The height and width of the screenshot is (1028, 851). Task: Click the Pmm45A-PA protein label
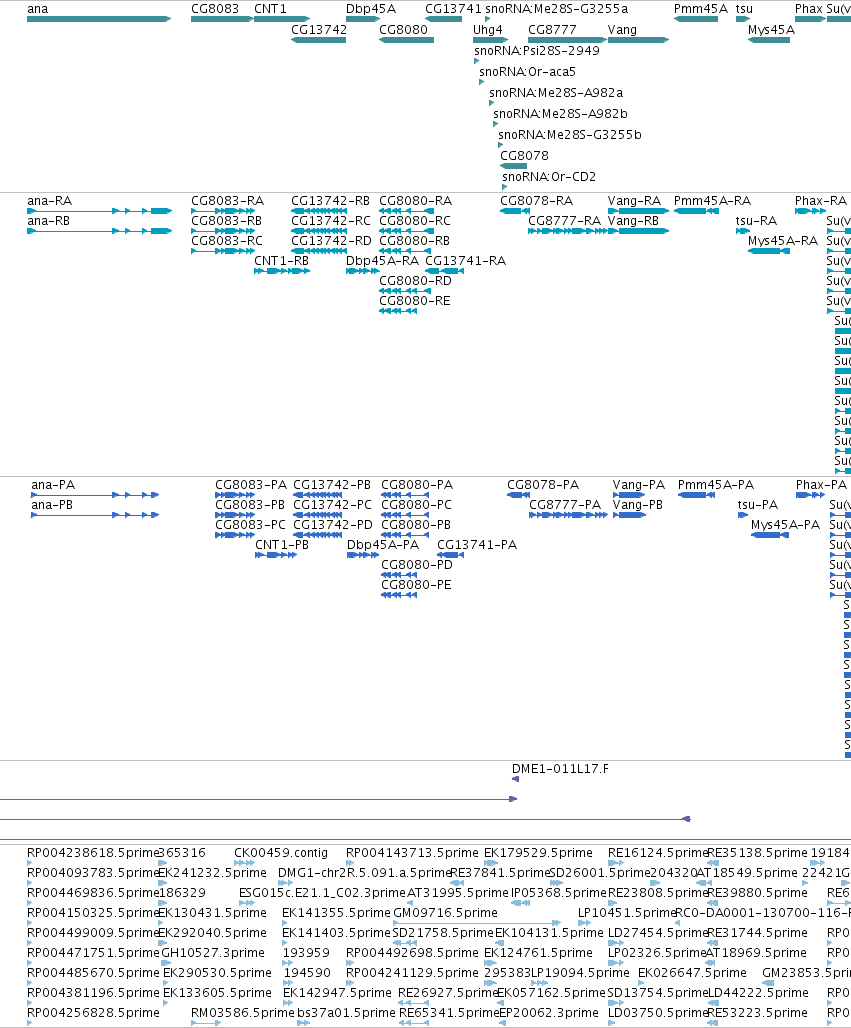pyautogui.click(x=716, y=485)
